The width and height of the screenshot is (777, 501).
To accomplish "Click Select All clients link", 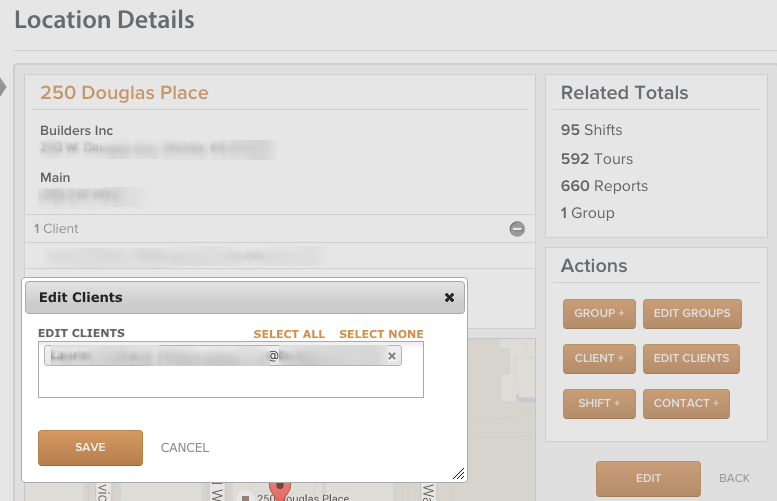I will (289, 334).
